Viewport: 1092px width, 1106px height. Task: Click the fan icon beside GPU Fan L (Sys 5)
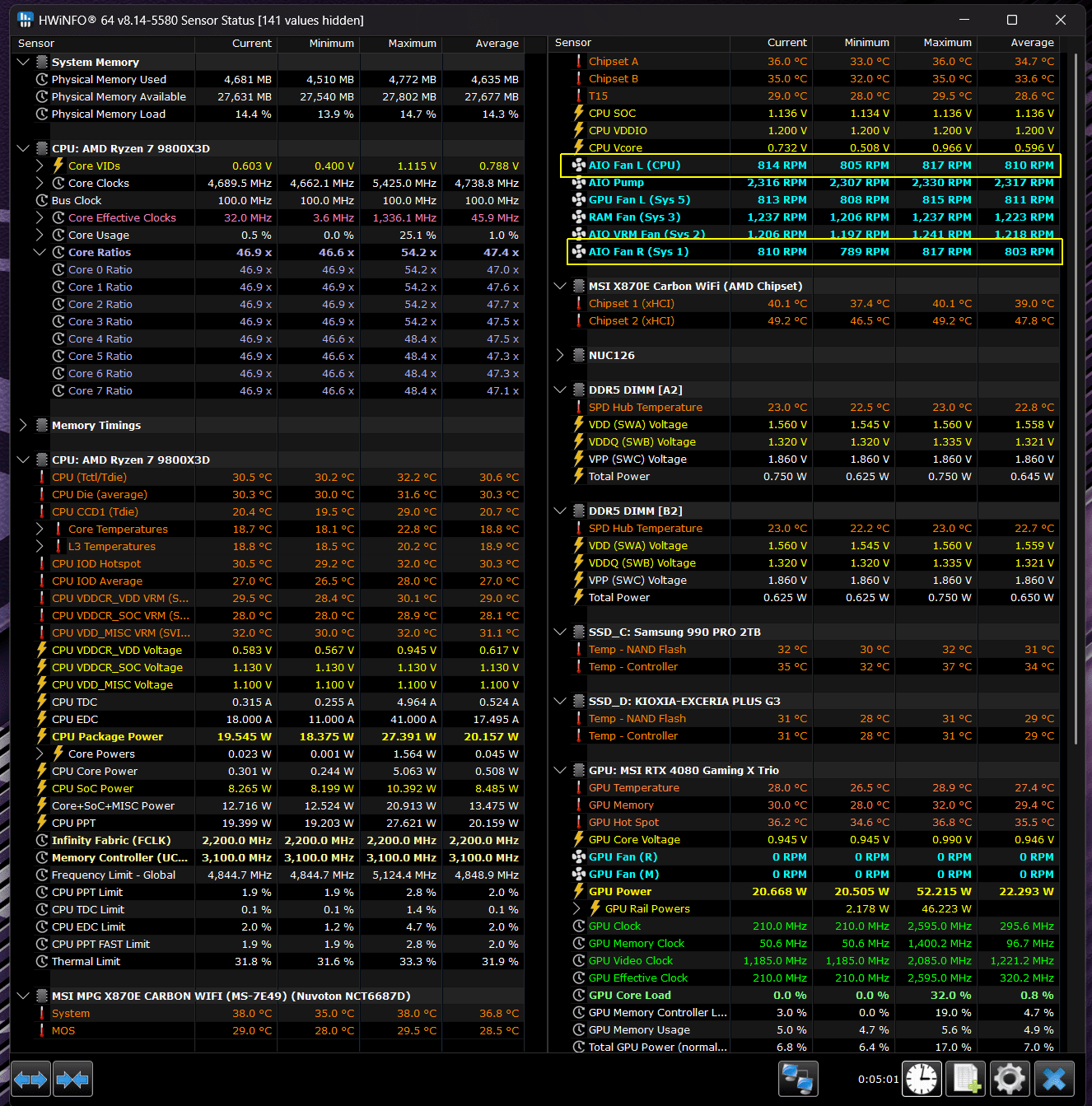579,200
